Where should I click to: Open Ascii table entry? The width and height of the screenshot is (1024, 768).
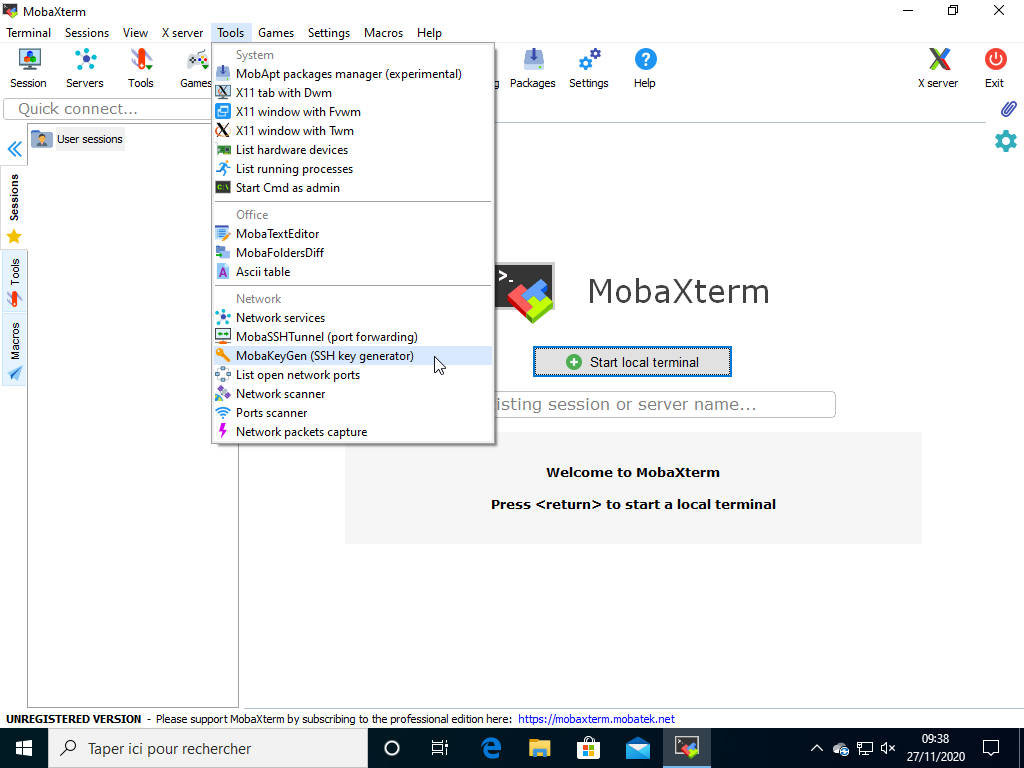(x=353, y=272)
